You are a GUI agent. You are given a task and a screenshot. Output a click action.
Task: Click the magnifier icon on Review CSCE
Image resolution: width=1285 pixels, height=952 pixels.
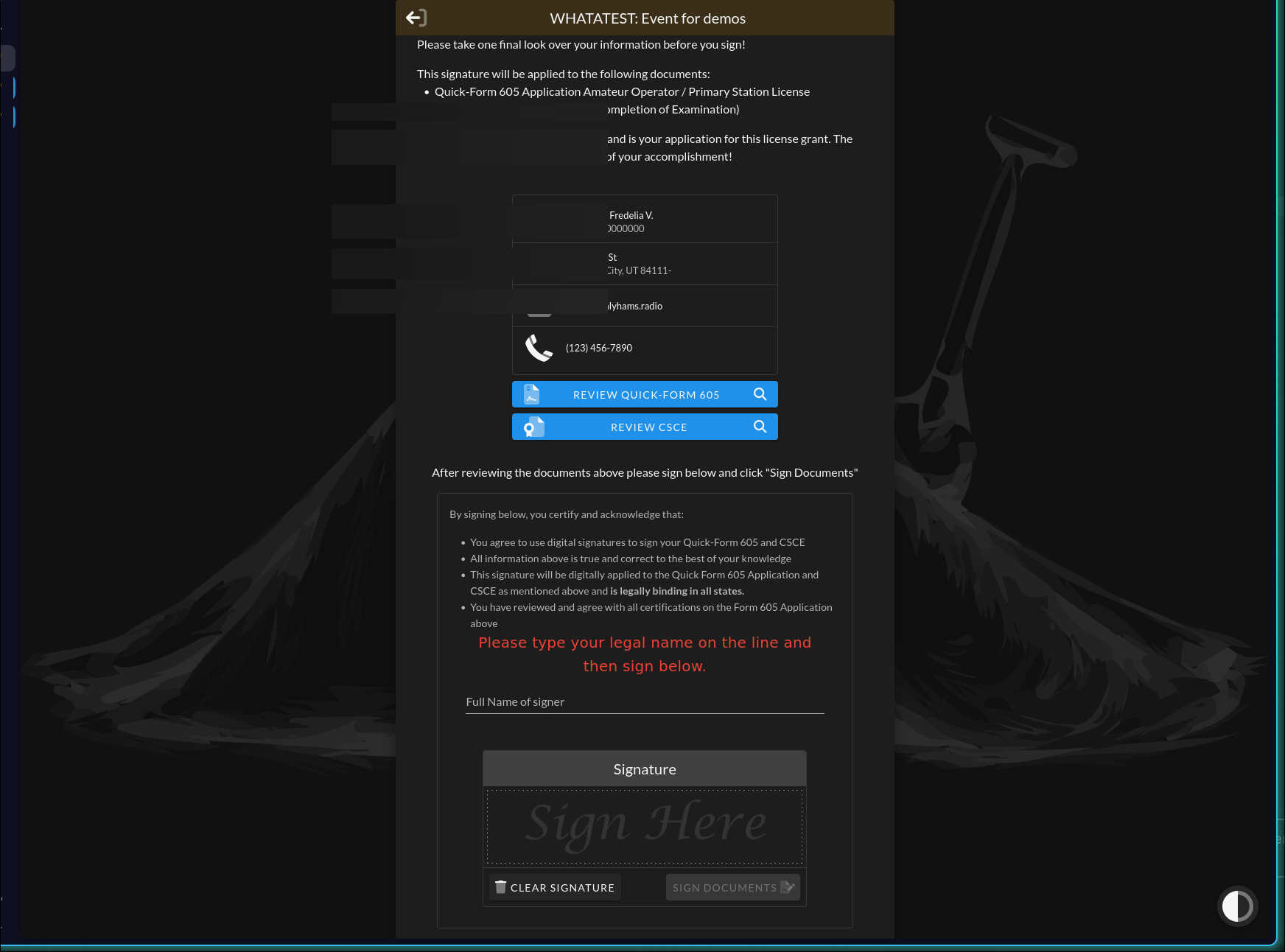760,427
